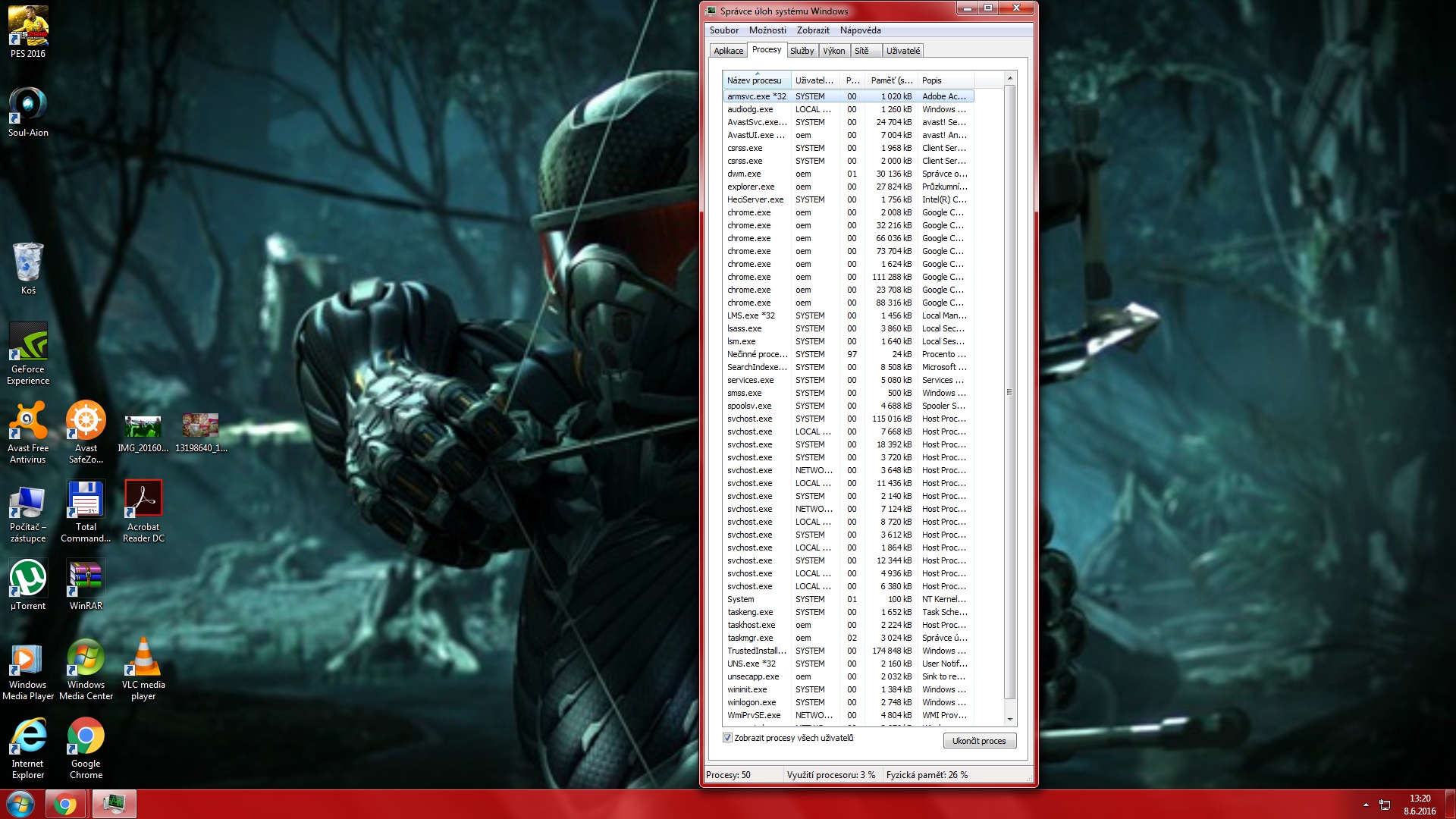Open the PES 2016 desktop icon
1456x819 pixels.
click(28, 26)
